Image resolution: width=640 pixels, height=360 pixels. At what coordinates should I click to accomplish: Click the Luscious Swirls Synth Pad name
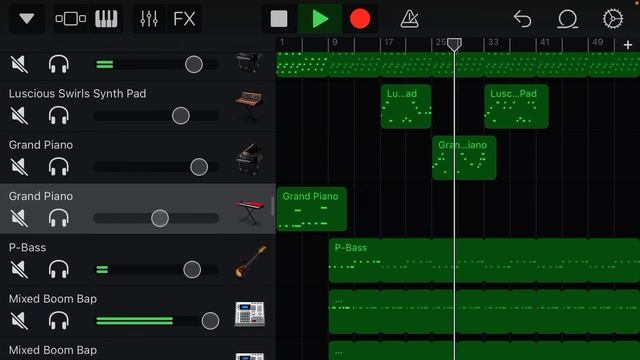click(x=78, y=93)
